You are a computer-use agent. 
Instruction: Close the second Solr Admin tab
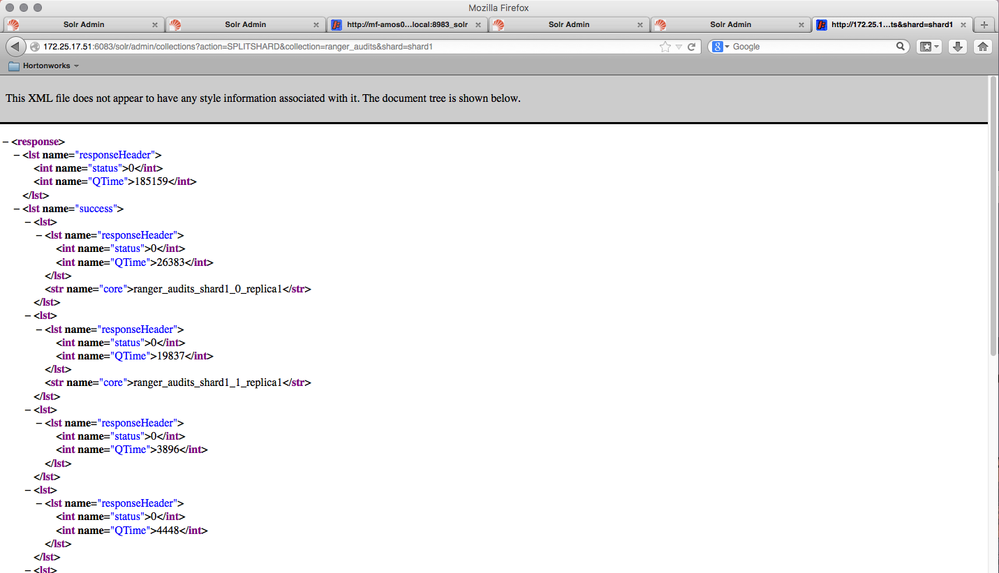pos(316,25)
